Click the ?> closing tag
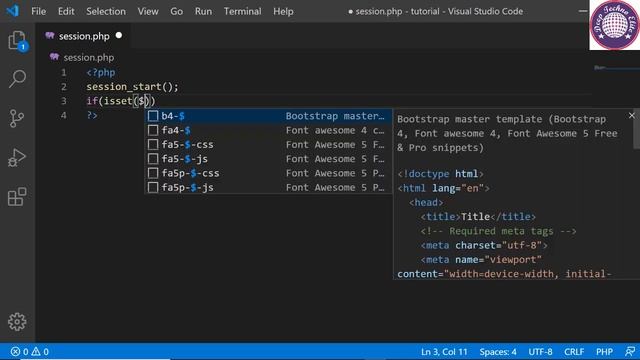640x360 pixels. [92, 116]
